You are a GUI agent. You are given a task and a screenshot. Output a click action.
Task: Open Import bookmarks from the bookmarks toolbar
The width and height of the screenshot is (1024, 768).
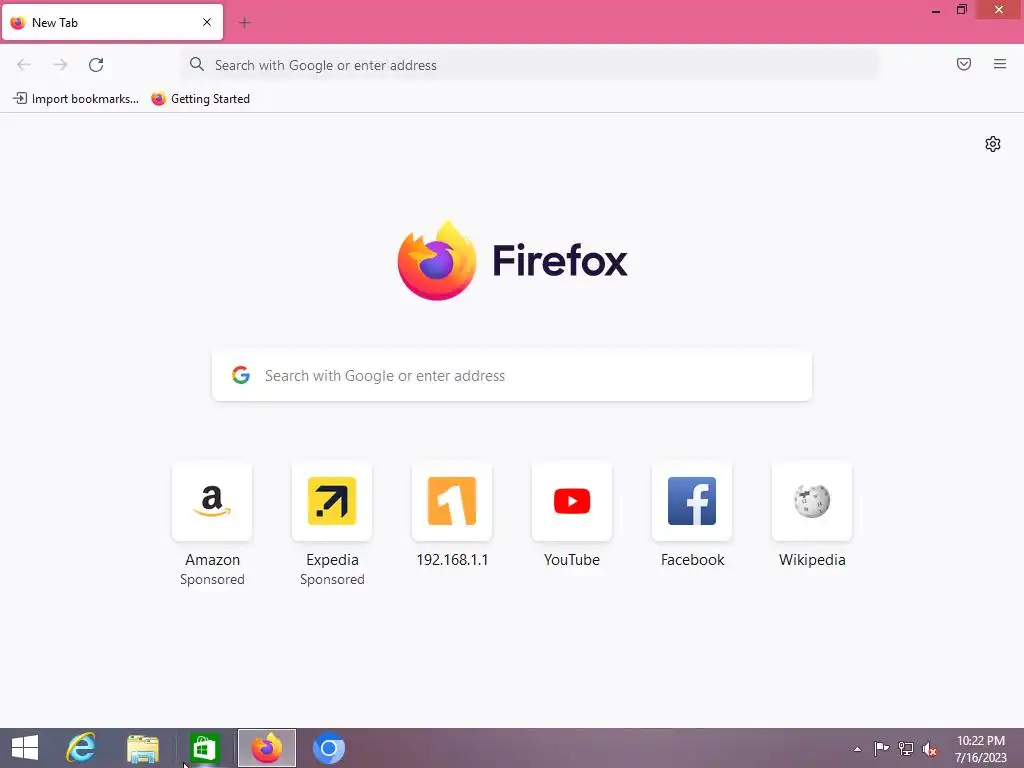(x=76, y=99)
